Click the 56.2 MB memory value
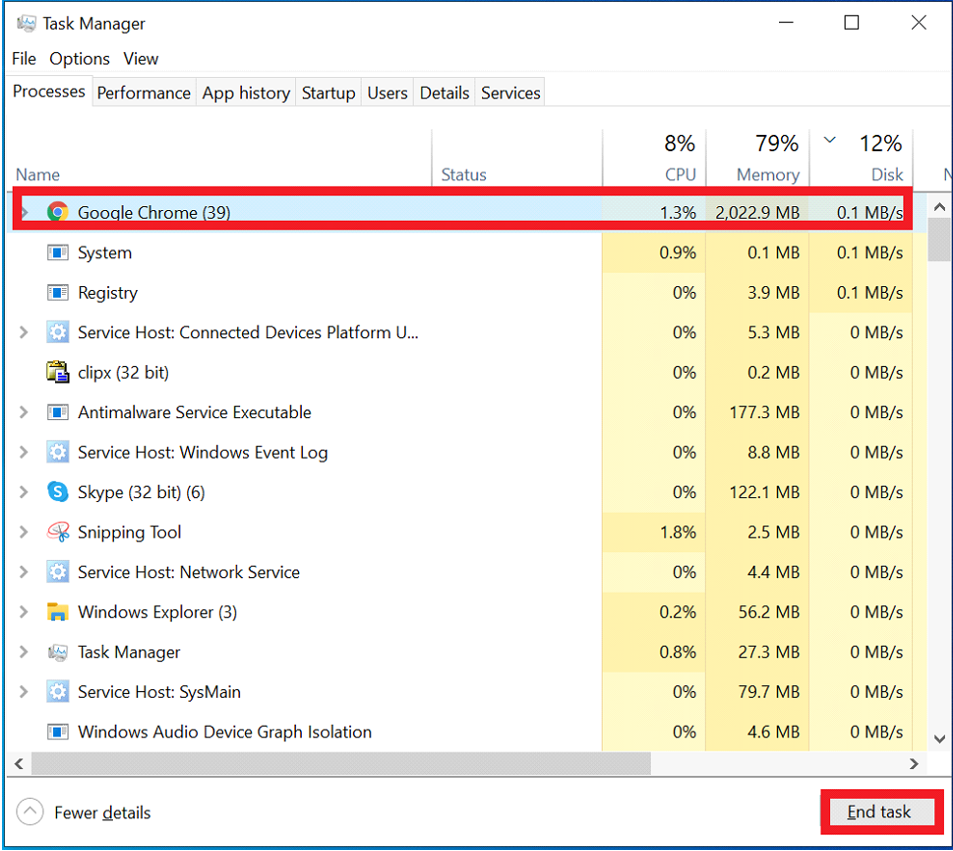 pyautogui.click(x=769, y=612)
